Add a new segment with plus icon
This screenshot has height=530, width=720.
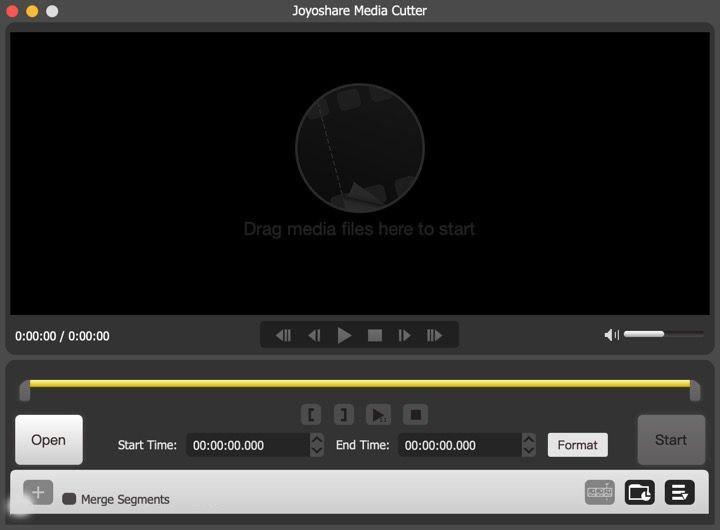(38, 493)
